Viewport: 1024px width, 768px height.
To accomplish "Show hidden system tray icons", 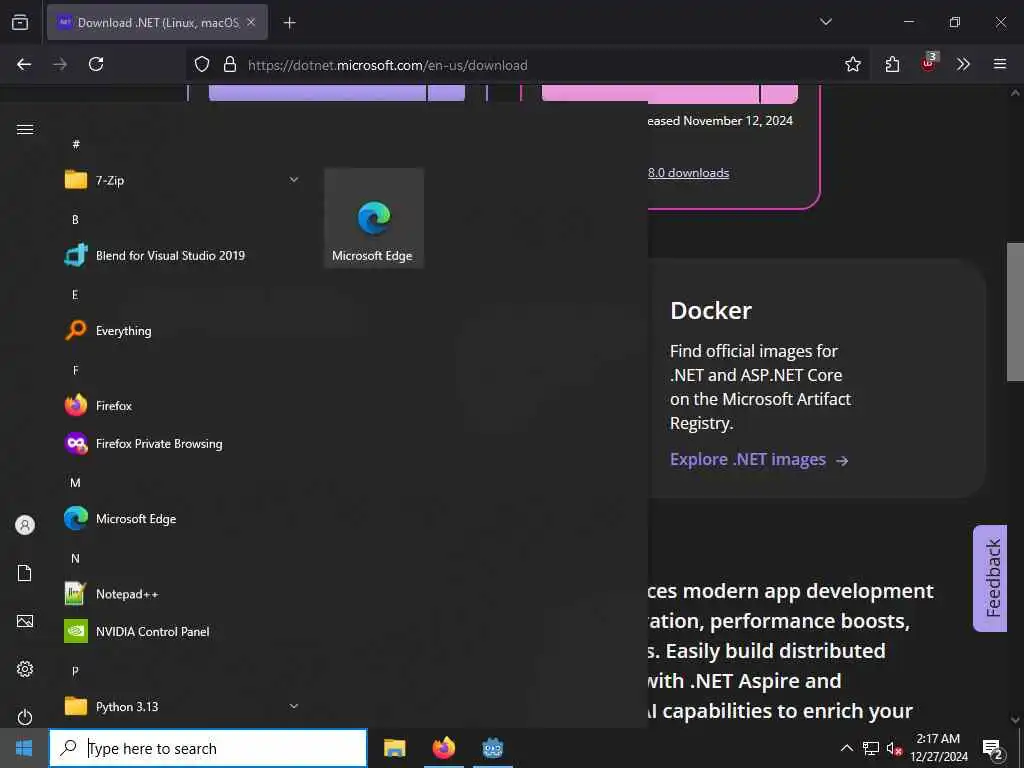I will (846, 748).
